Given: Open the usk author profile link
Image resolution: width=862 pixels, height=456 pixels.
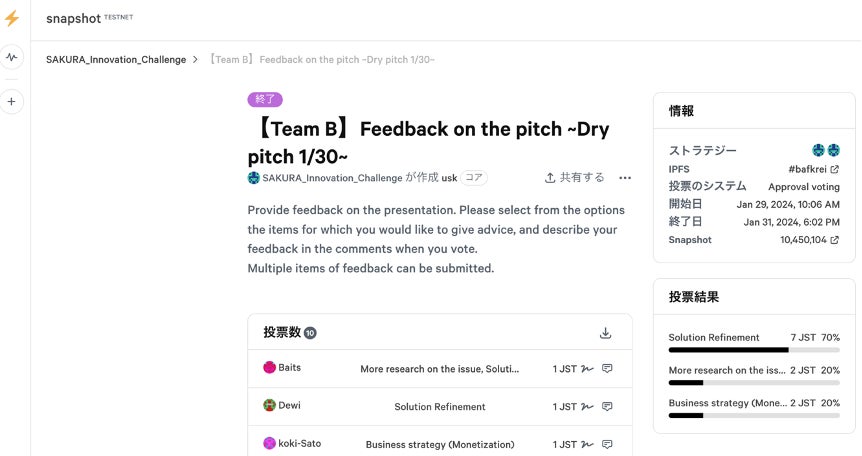Looking at the screenshot, I should coord(449,178).
